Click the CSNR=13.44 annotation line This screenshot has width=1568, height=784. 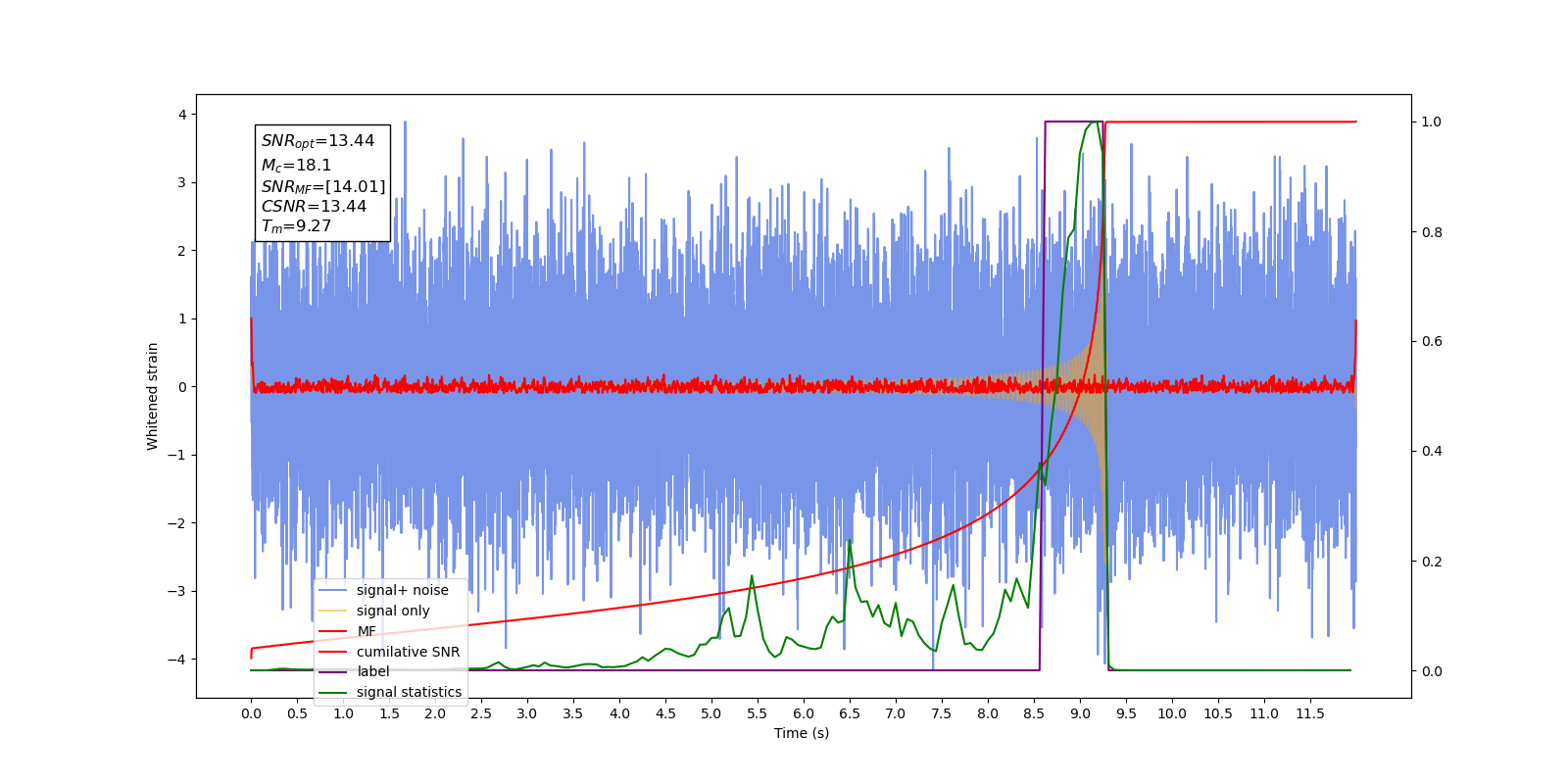click(x=314, y=207)
